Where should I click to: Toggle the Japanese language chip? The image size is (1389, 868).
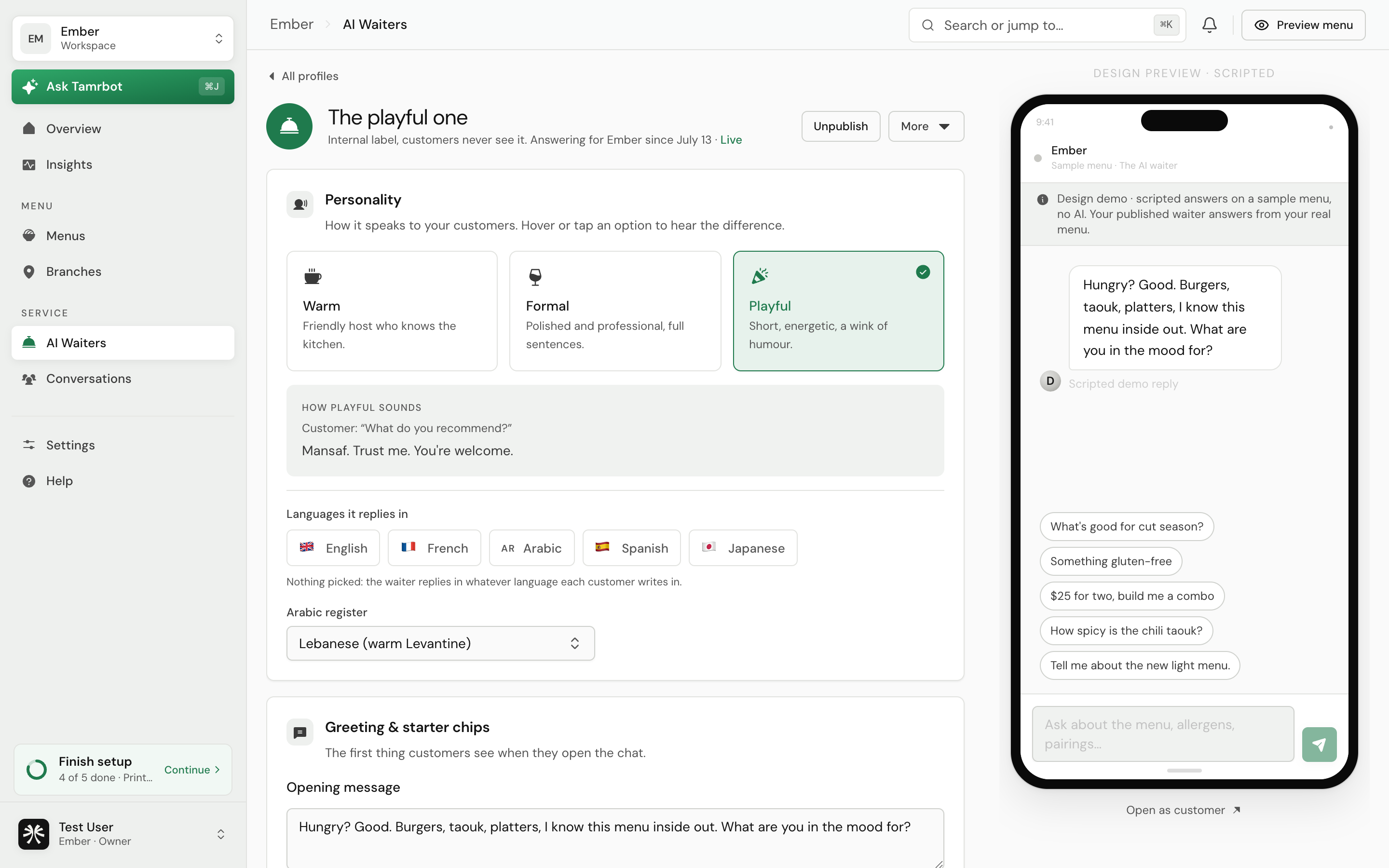[743, 548]
